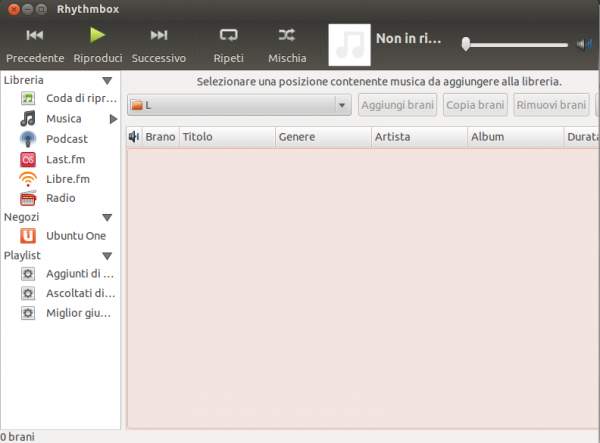Open the Podcast source icon

point(28,139)
